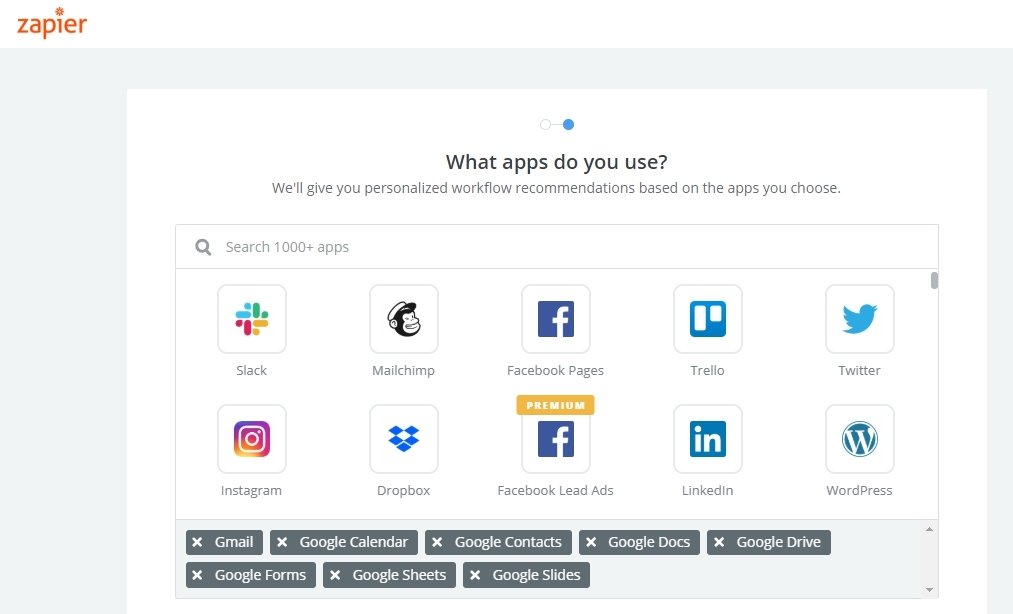Remove the Google Docs tag
1013x614 pixels.
click(591, 542)
